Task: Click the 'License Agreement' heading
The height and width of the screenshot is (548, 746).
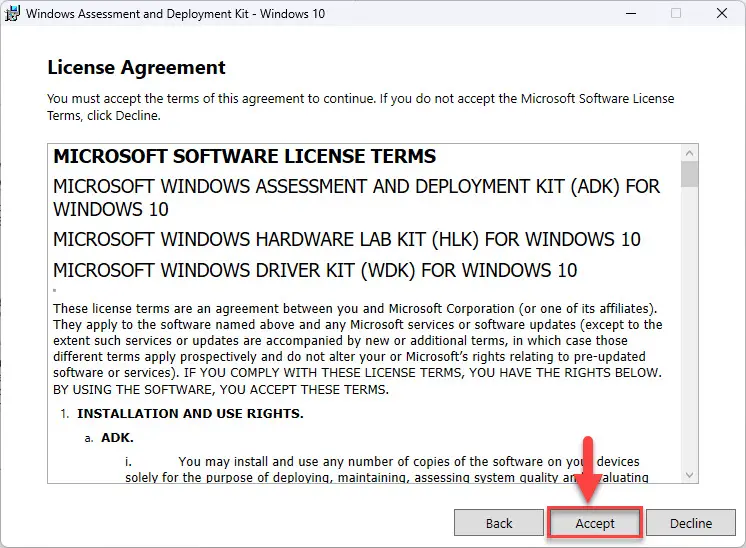Action: point(137,67)
